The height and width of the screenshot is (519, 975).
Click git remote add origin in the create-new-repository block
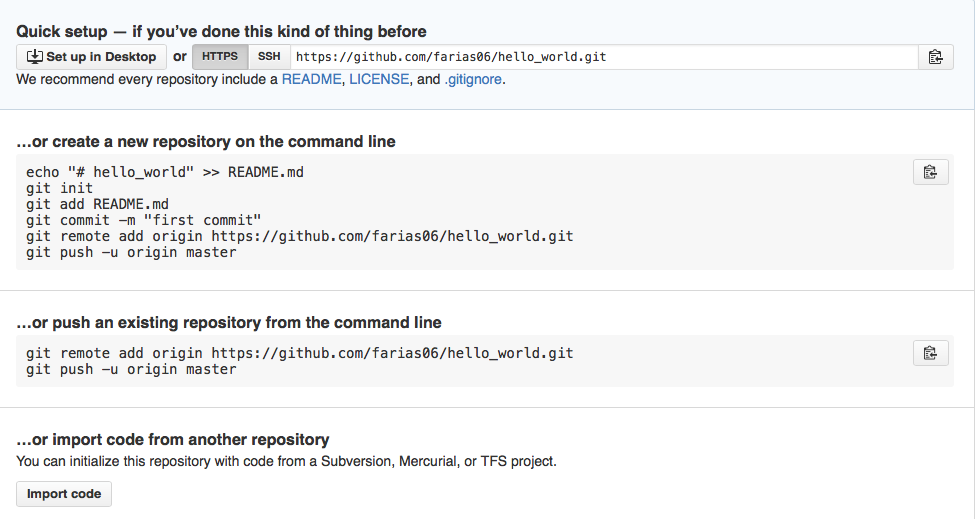300,237
